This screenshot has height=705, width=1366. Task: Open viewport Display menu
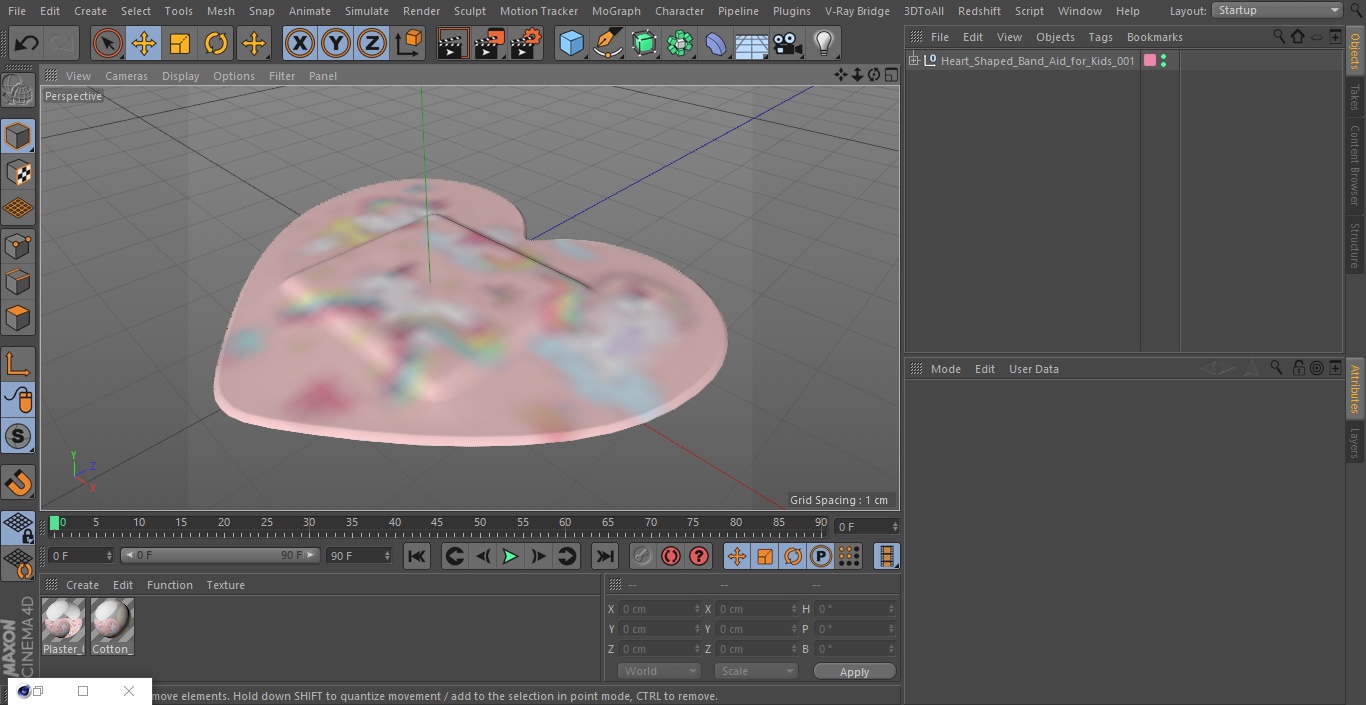point(180,76)
